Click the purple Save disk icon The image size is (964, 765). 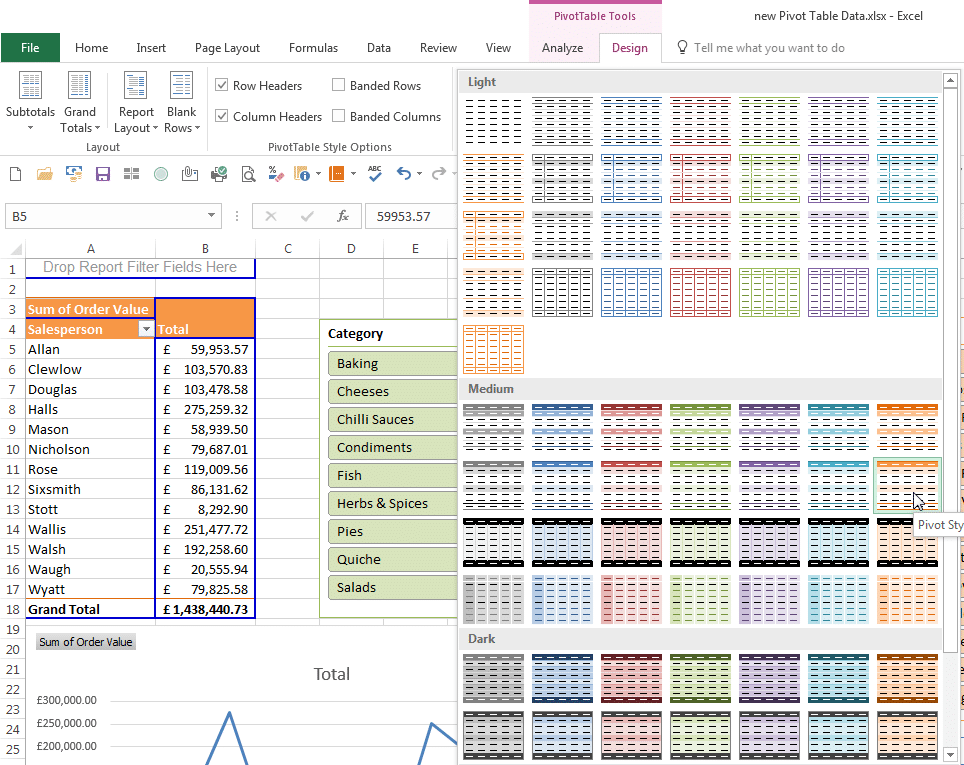[102, 174]
